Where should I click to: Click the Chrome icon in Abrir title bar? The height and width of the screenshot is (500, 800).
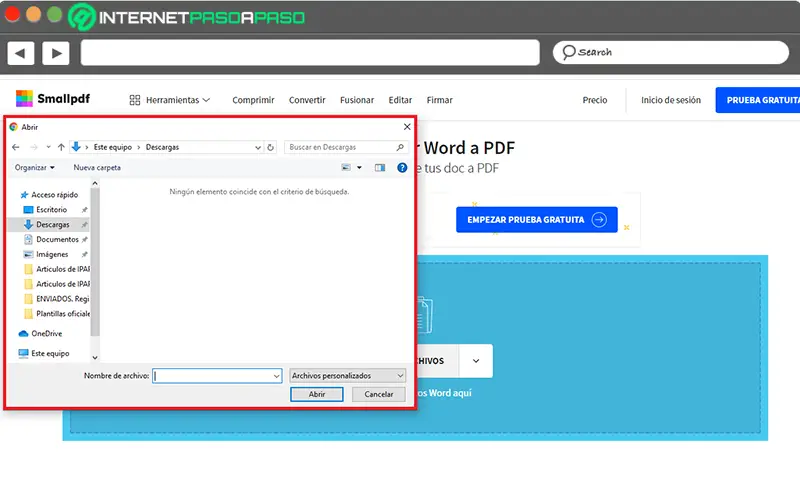pos(14,127)
